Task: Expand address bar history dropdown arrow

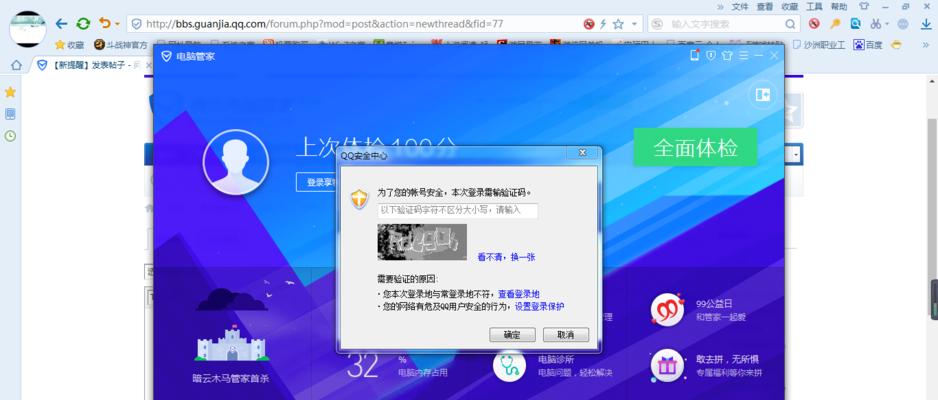Action: tap(634, 24)
